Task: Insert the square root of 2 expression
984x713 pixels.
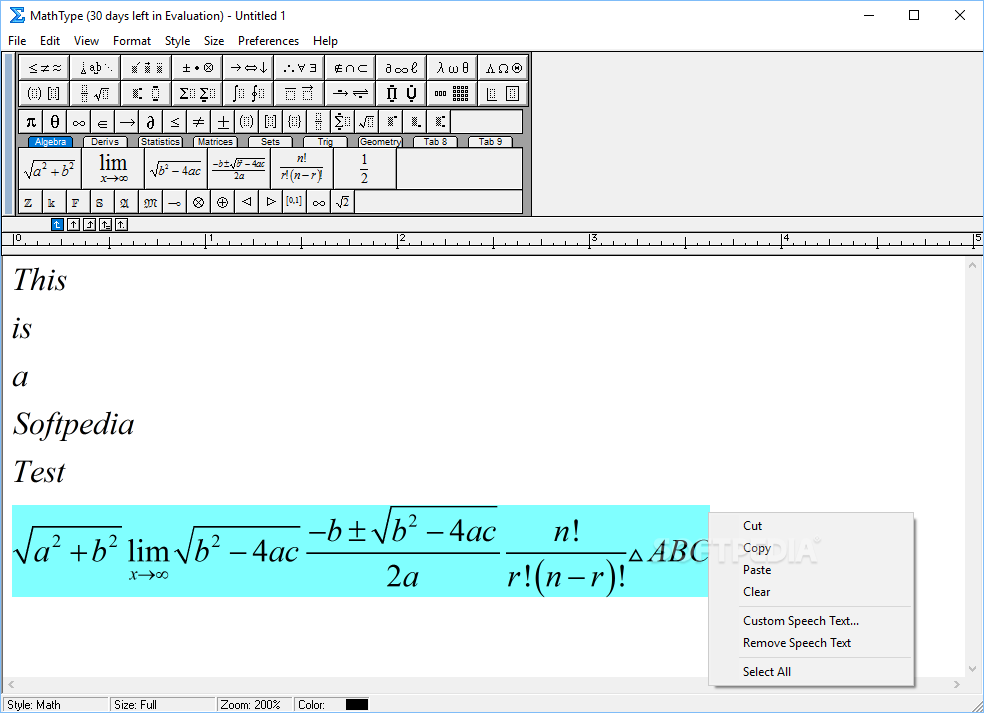Action: coord(343,202)
